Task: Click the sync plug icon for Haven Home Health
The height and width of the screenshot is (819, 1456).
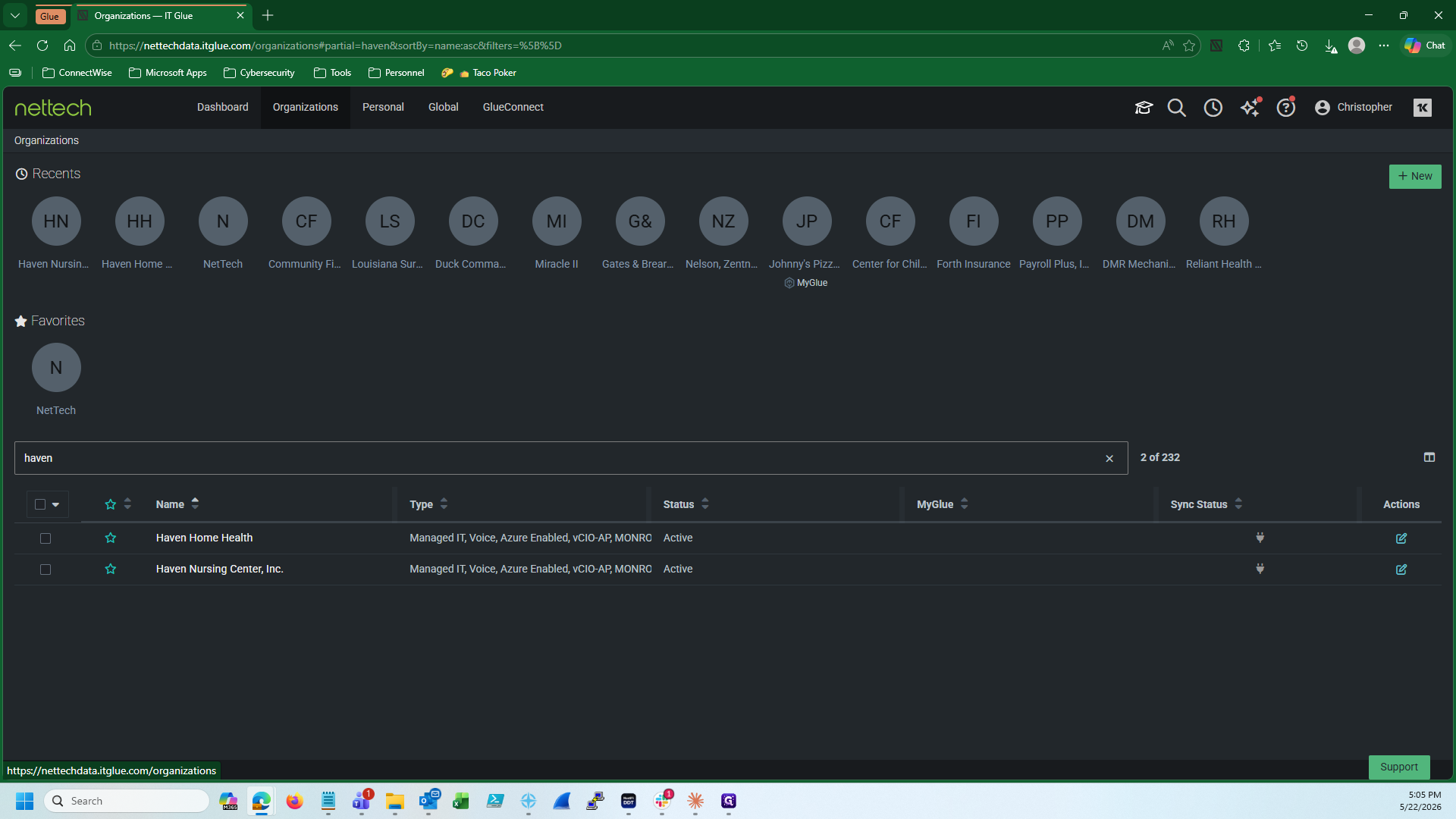Action: pos(1260,538)
